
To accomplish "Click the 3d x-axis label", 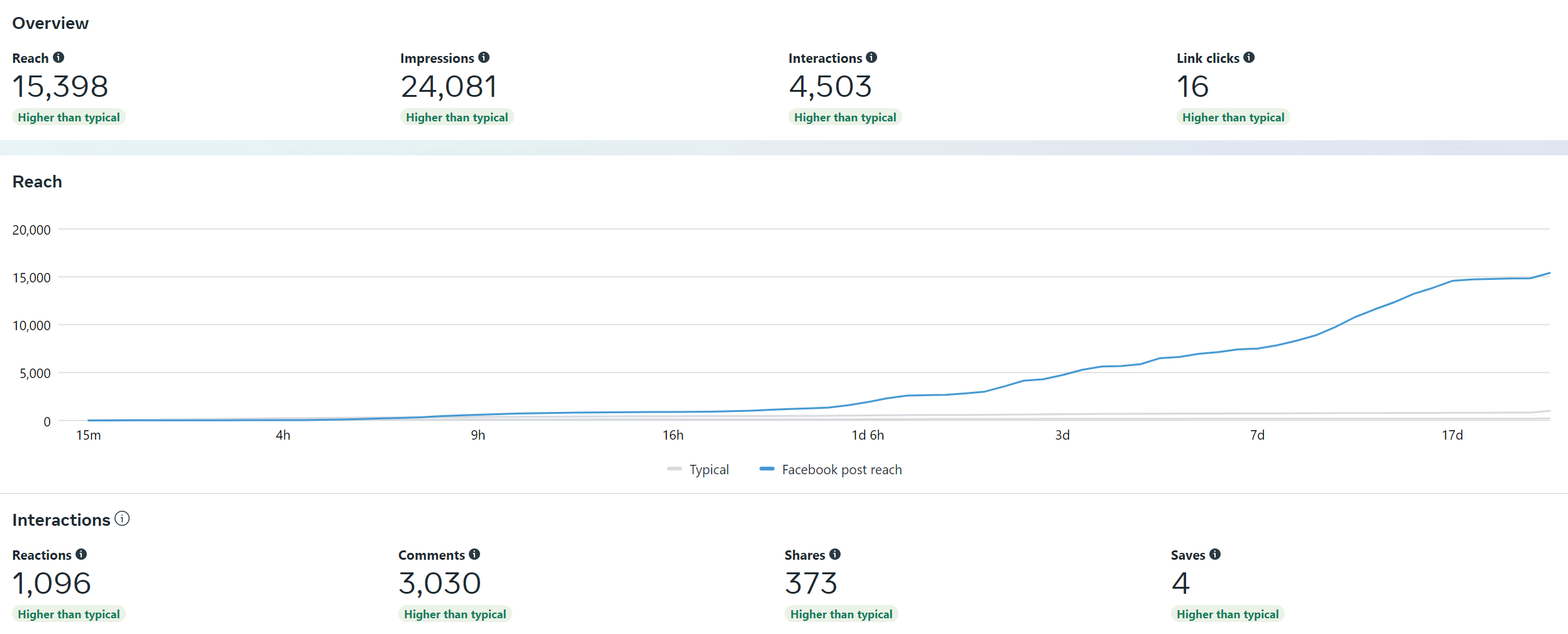I will [x=1063, y=435].
